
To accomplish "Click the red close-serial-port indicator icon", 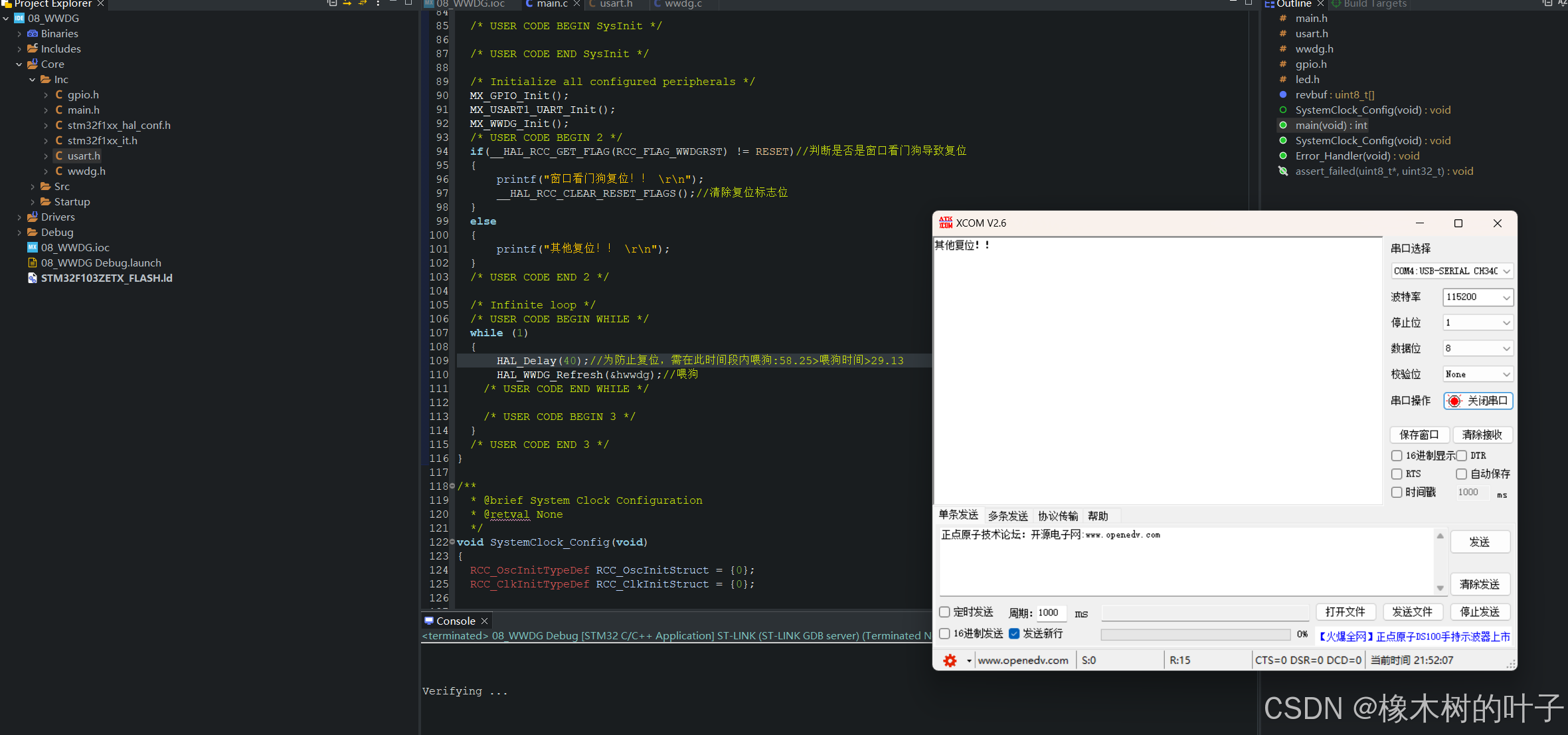I will point(1454,401).
